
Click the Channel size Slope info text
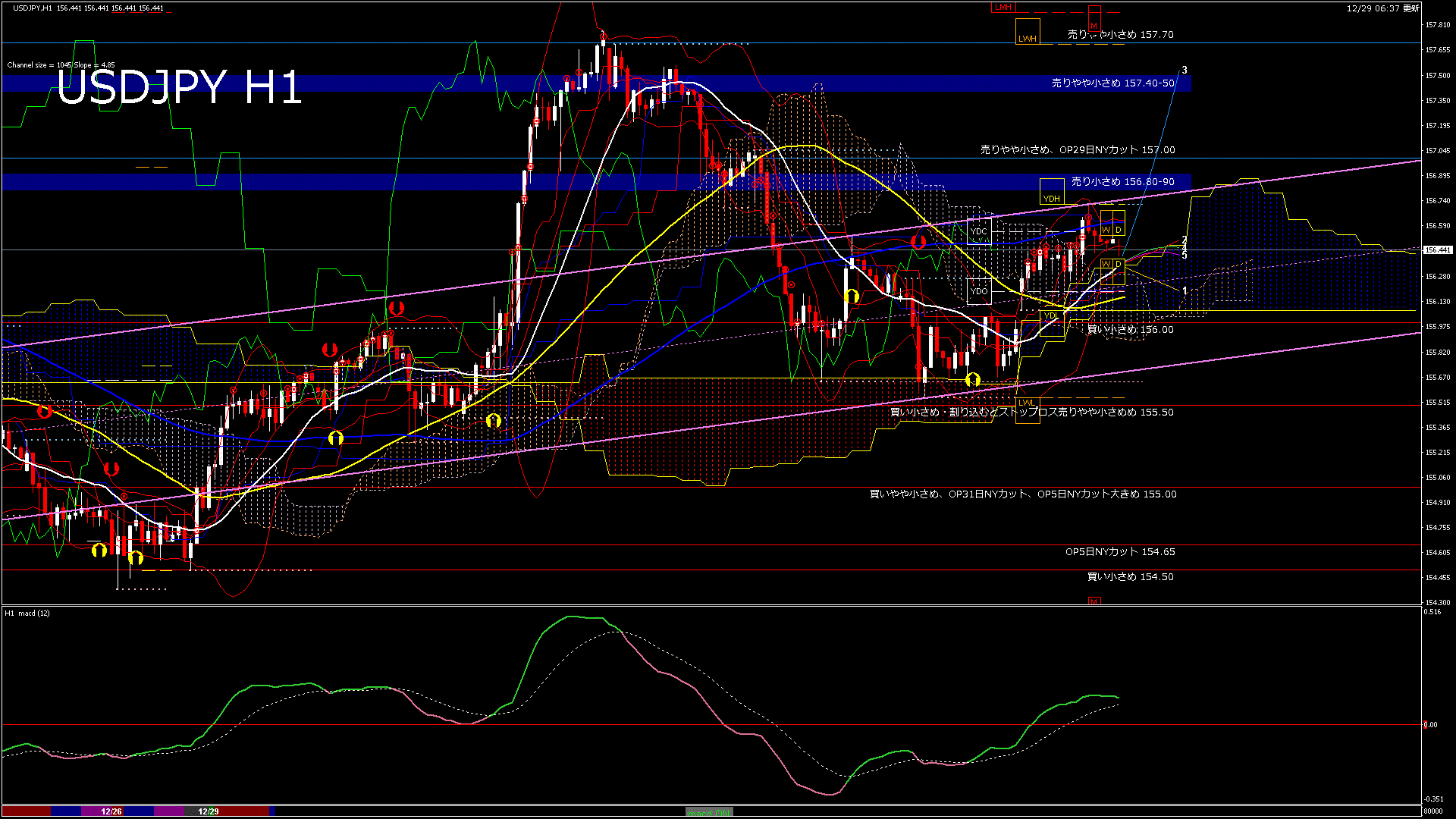[61, 65]
